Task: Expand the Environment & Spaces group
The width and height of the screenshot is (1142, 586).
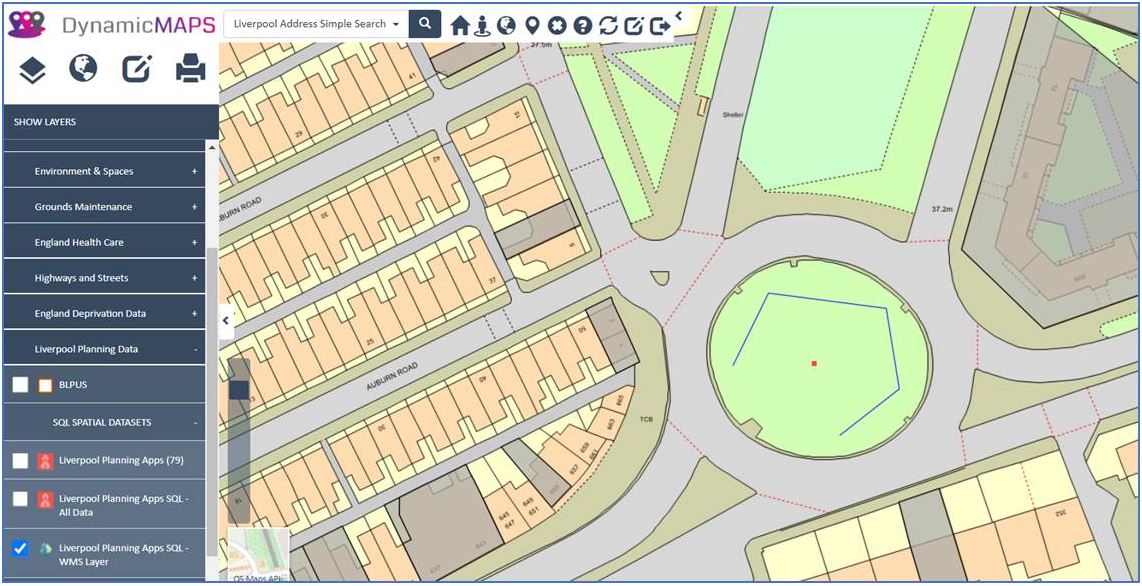Action: point(106,172)
